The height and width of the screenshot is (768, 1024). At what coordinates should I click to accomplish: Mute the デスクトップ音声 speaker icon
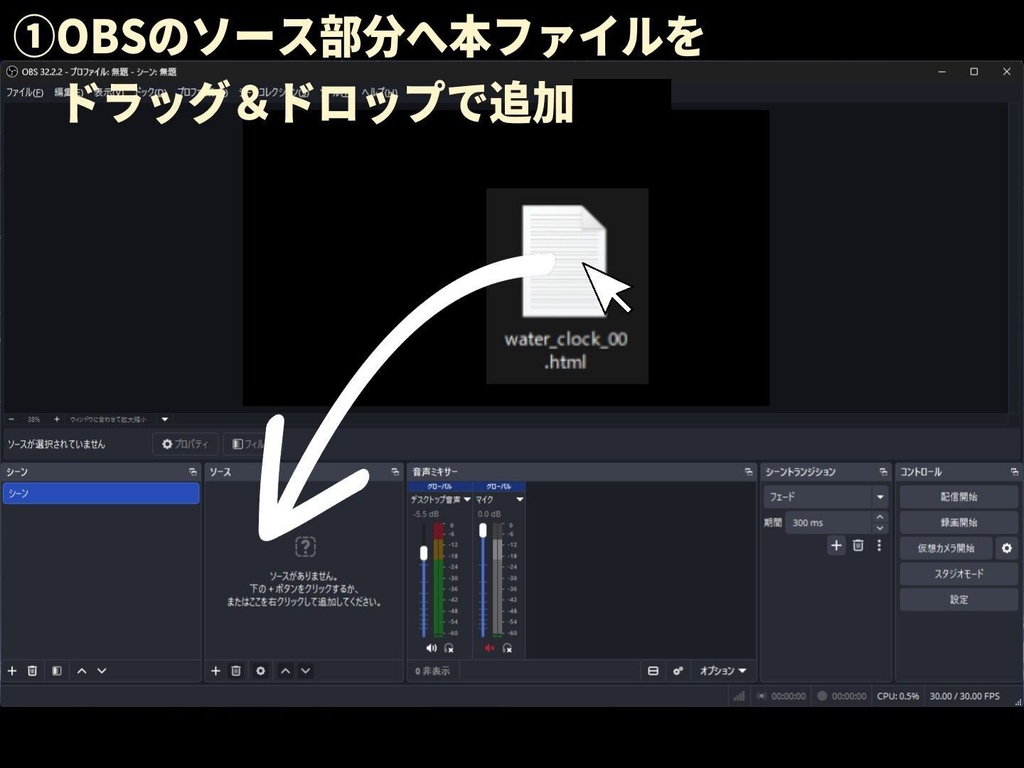(431, 648)
